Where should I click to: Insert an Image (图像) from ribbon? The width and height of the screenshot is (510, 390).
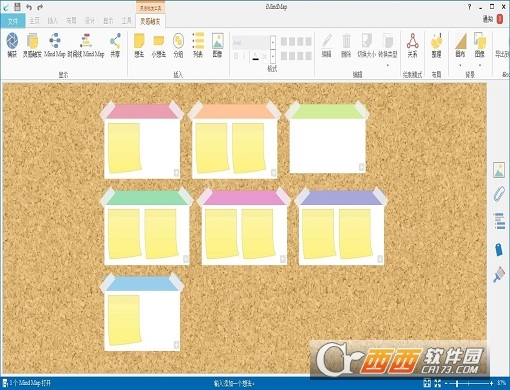point(217,41)
